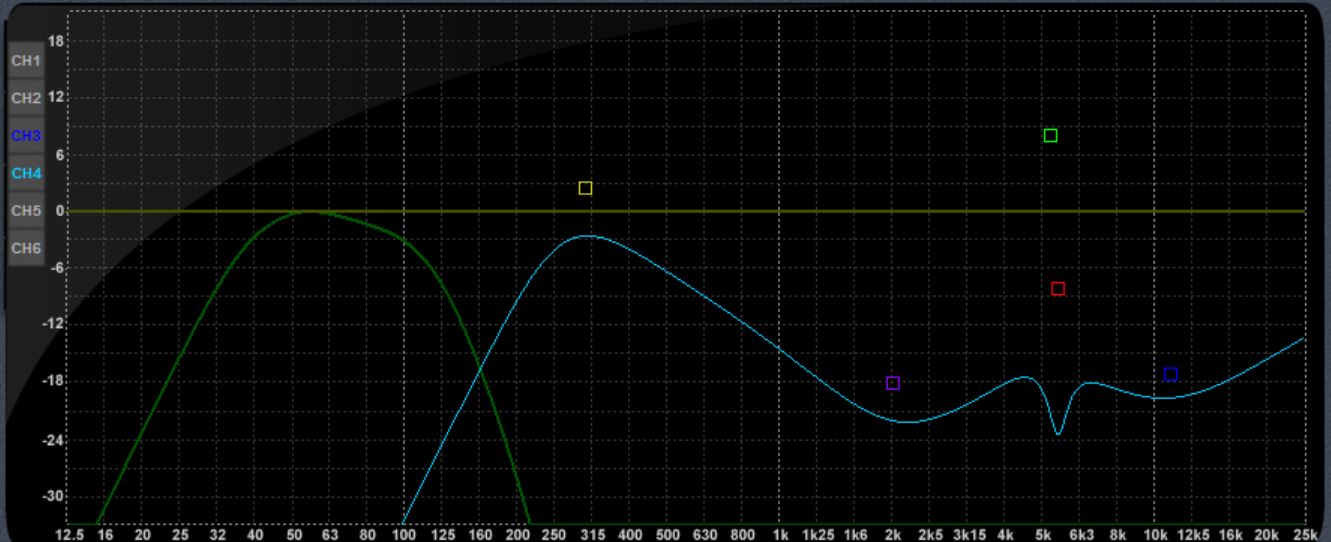Click the 25k frequency axis label
Viewport: 1331px width, 542px height.
tap(1305, 534)
